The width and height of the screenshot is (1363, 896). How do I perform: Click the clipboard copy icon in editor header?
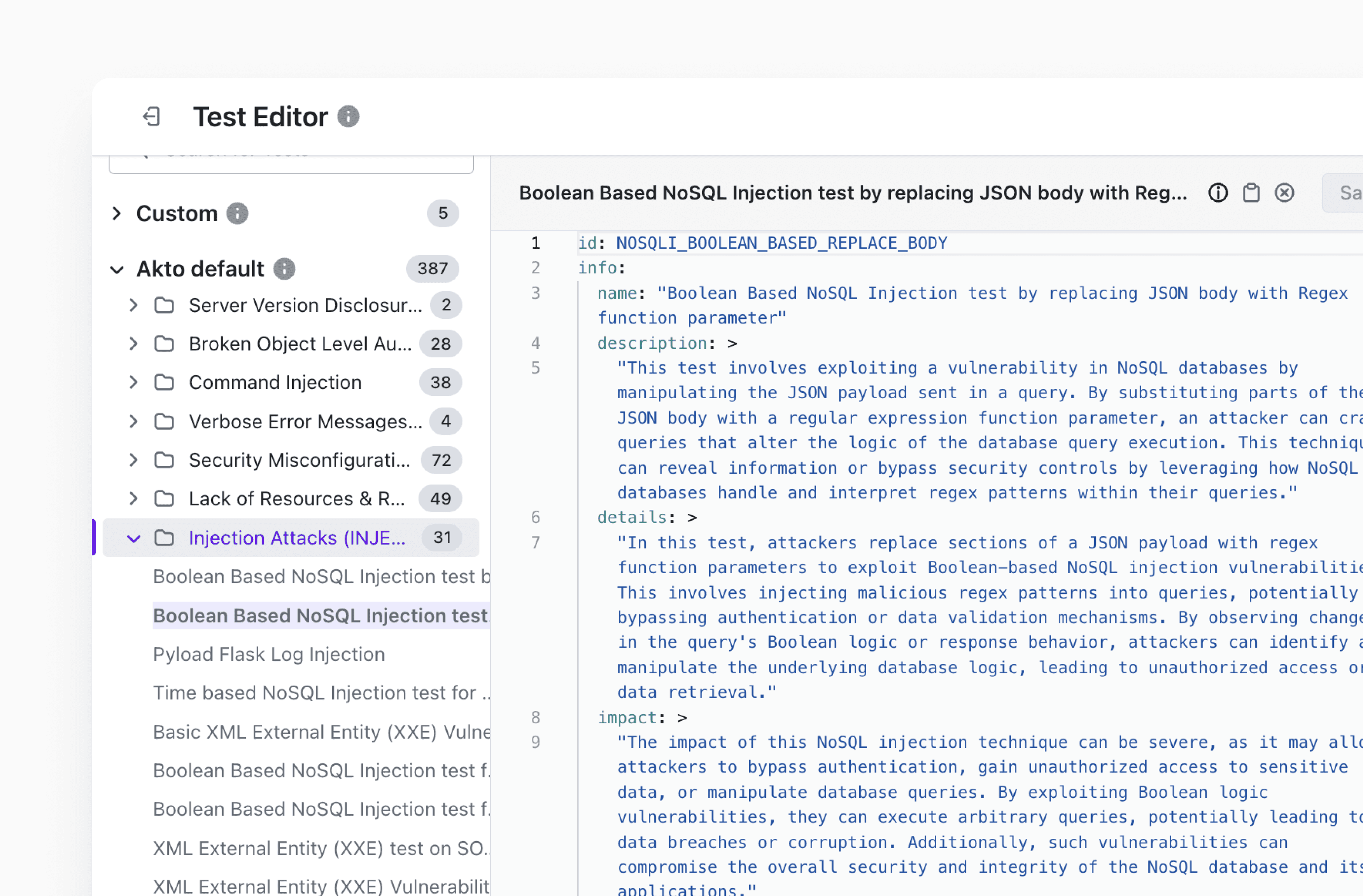(x=1251, y=193)
